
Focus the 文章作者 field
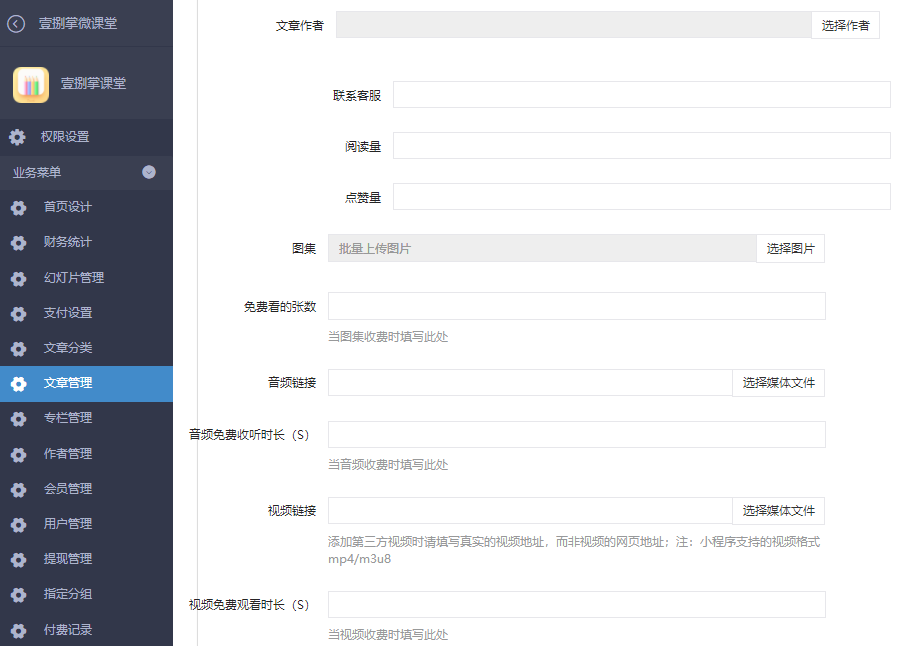[573, 25]
